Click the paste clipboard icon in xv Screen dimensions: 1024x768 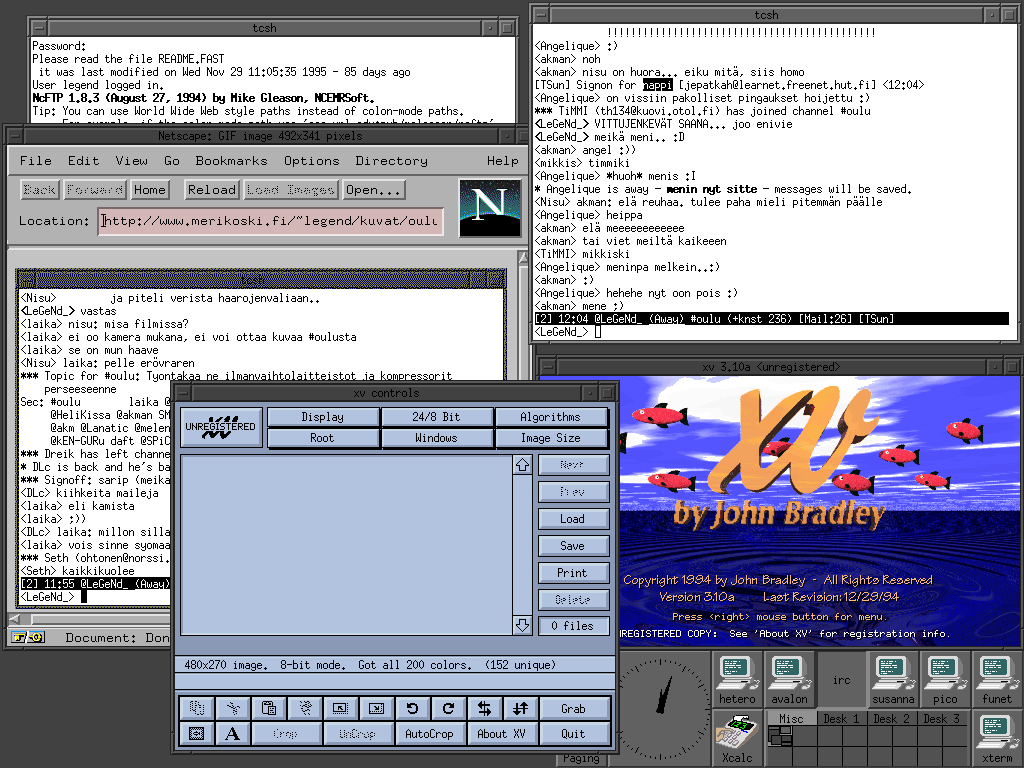[268, 708]
